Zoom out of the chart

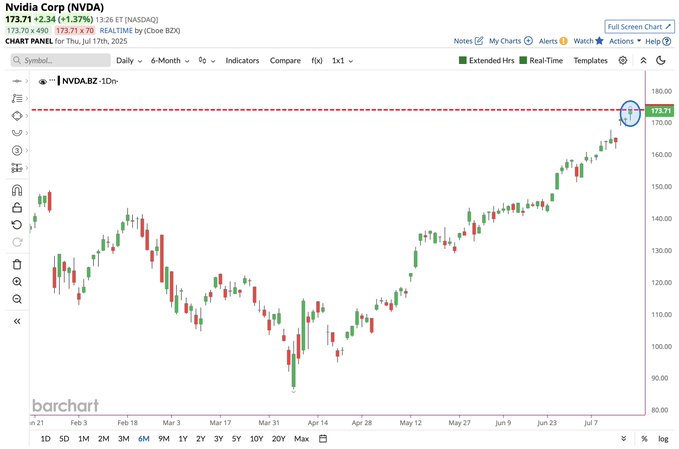(x=17, y=299)
